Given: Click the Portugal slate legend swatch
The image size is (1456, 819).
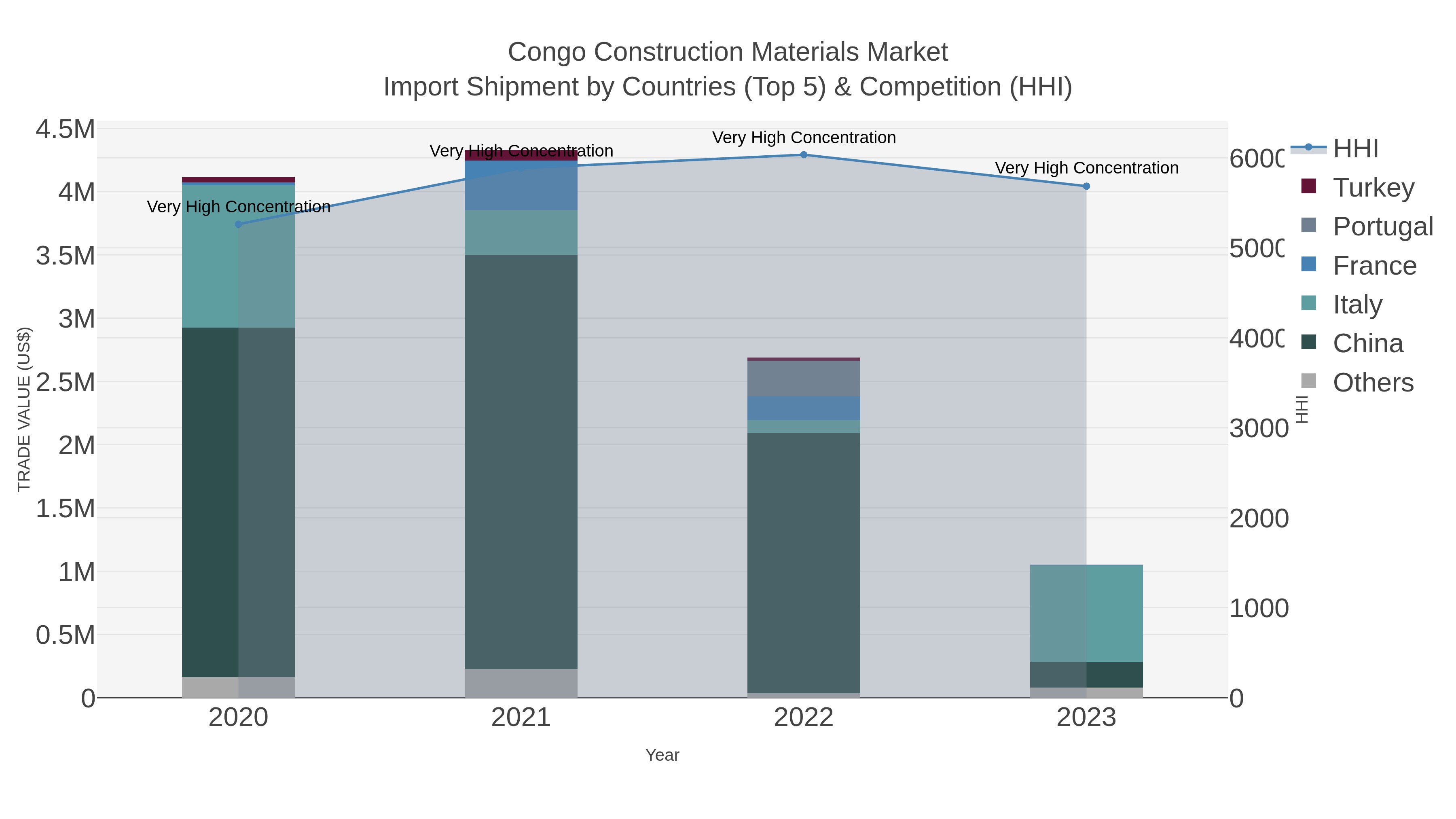Looking at the screenshot, I should (x=1308, y=225).
